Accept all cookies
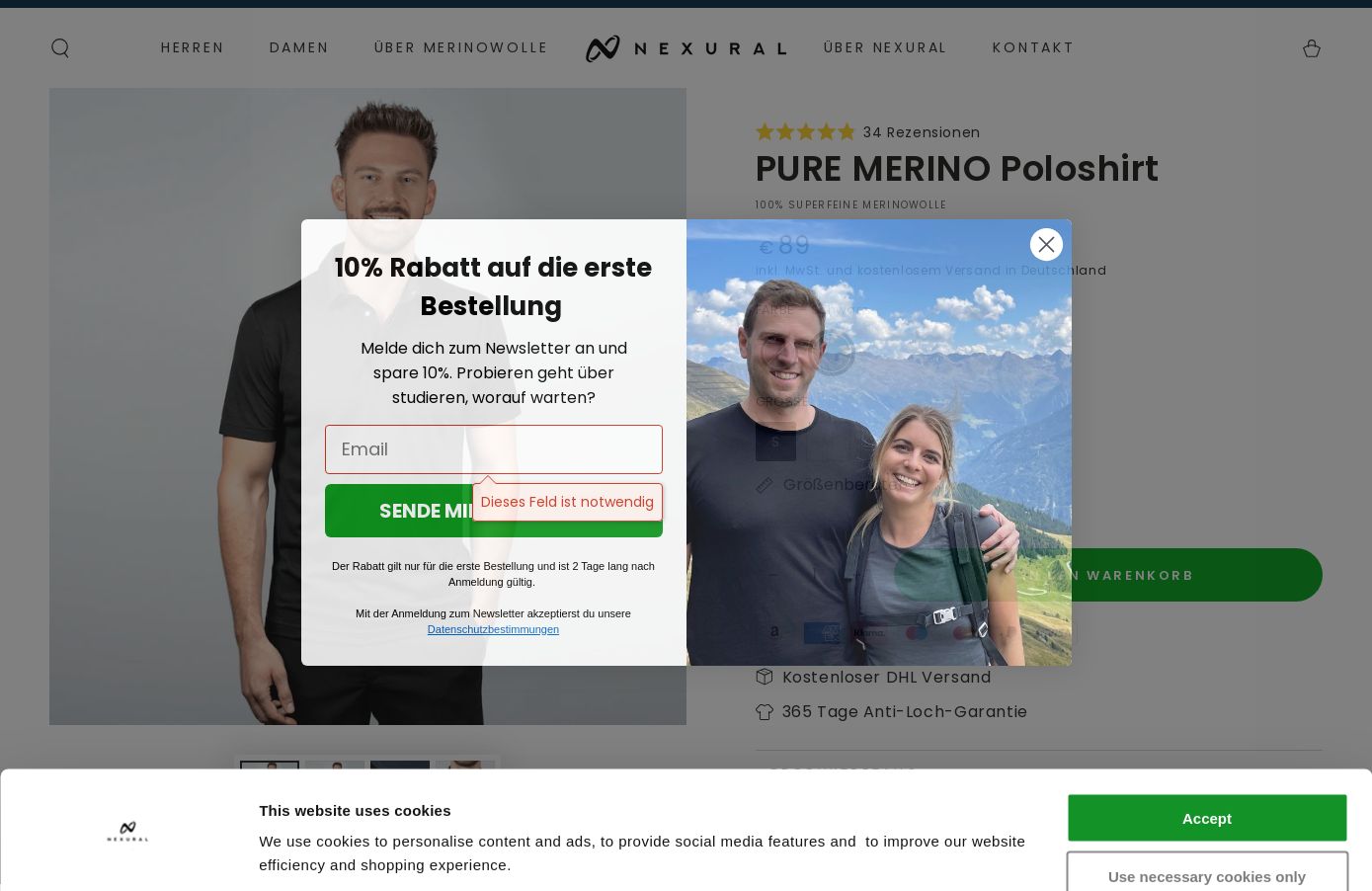 1207,818
